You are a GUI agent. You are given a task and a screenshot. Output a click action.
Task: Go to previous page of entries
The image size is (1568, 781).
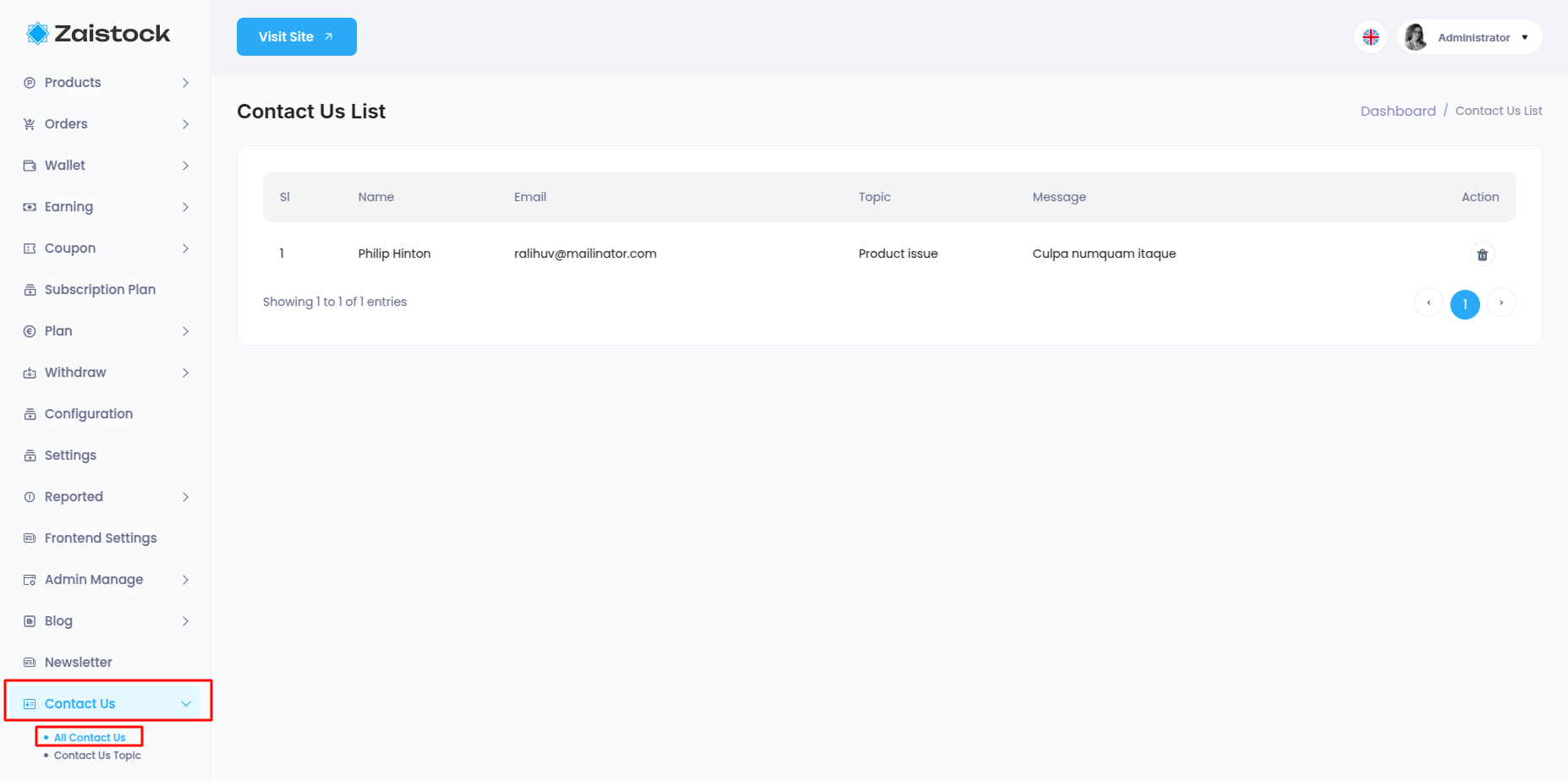[1428, 303]
